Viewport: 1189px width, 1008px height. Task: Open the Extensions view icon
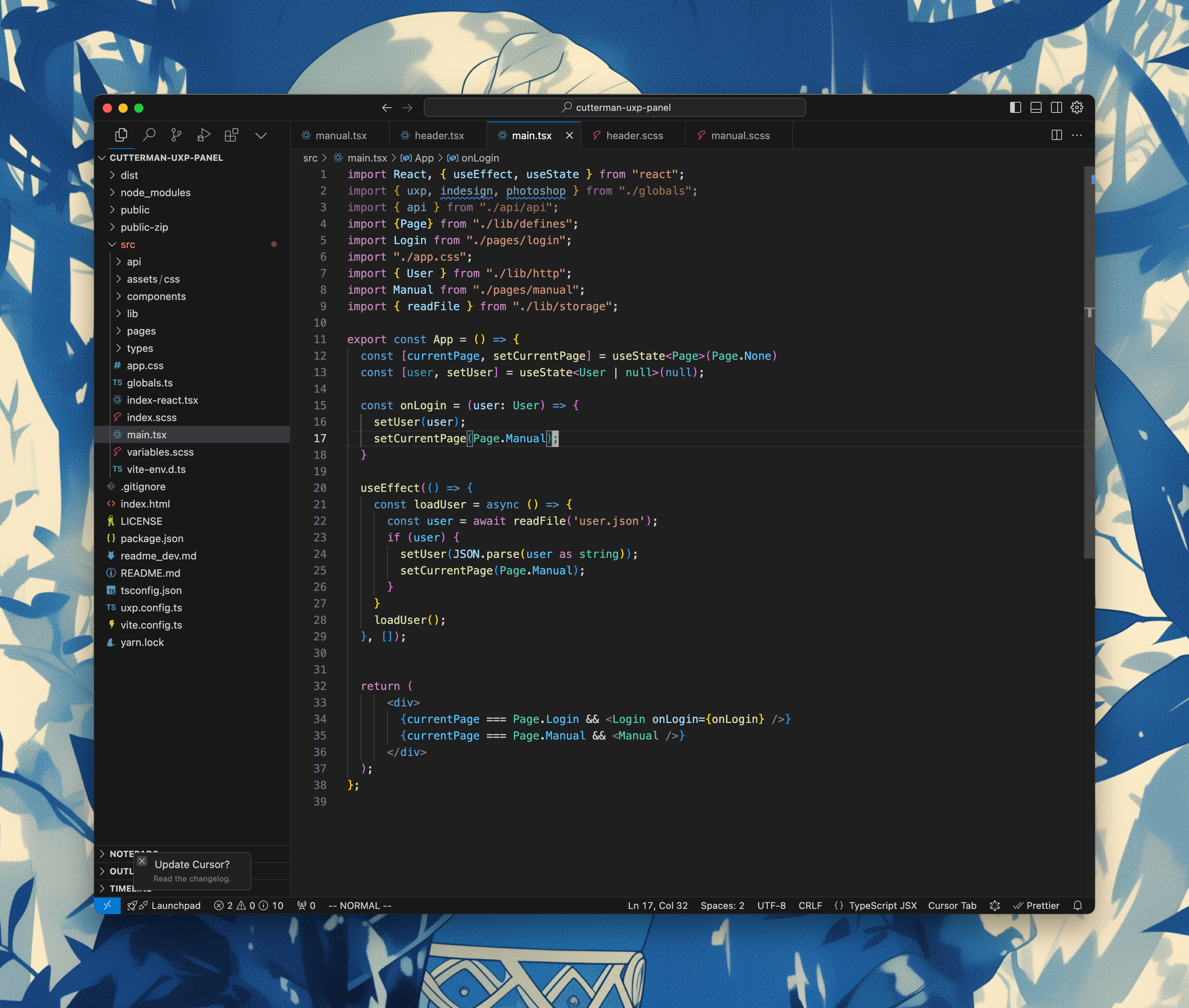pyautogui.click(x=232, y=135)
